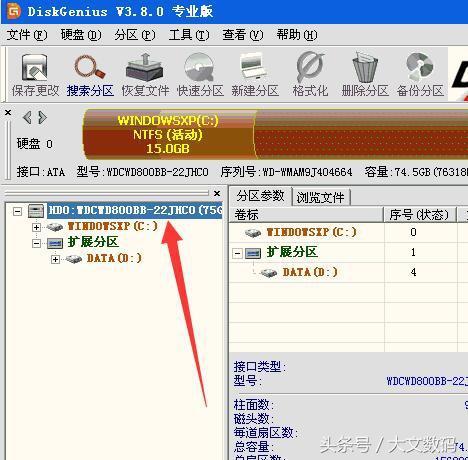Open the 帮助(H) menu
The width and height of the screenshot is (468, 460).
coord(297,35)
